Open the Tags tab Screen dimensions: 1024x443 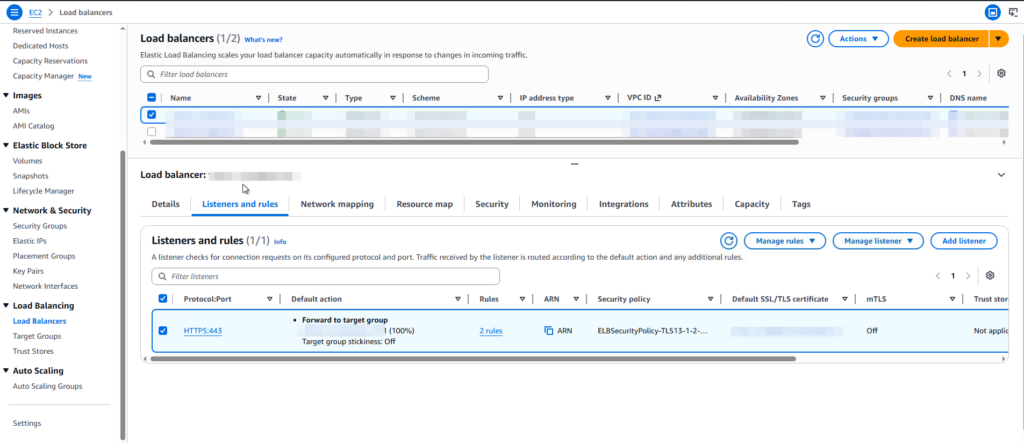[801, 204]
